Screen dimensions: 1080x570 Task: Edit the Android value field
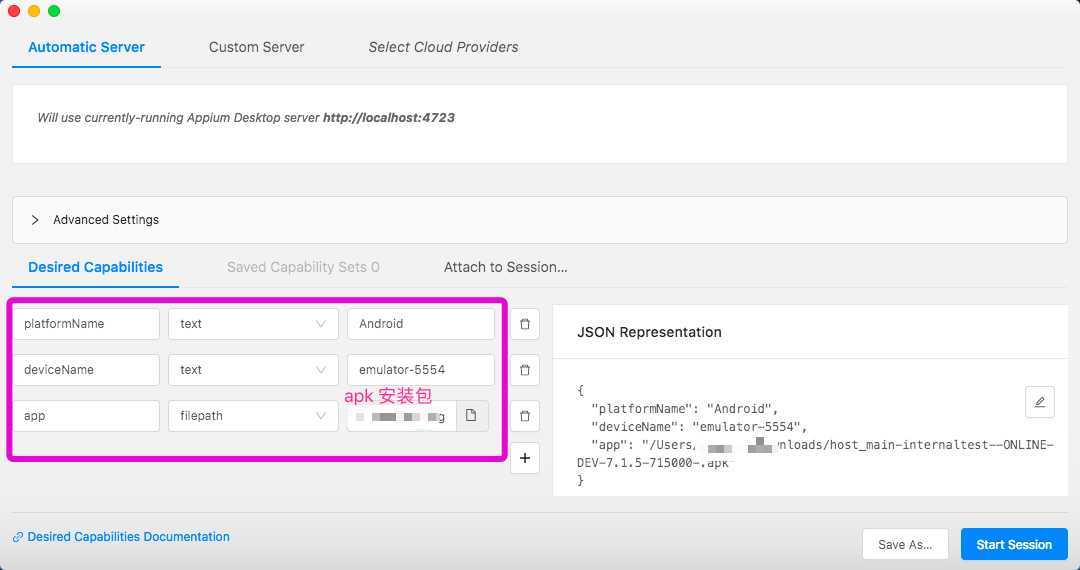(x=421, y=324)
